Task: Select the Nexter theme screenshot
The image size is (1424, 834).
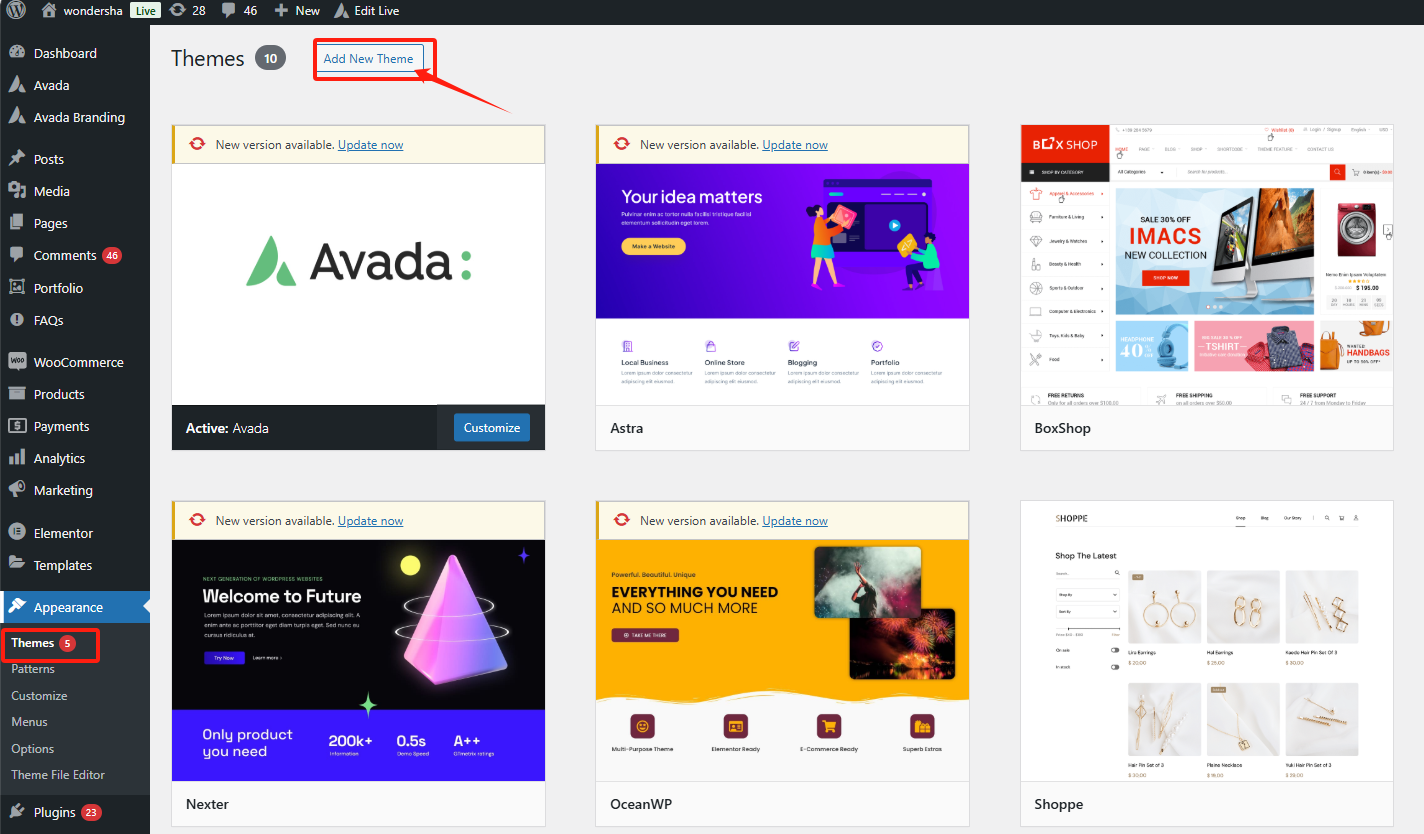Action: (x=358, y=660)
